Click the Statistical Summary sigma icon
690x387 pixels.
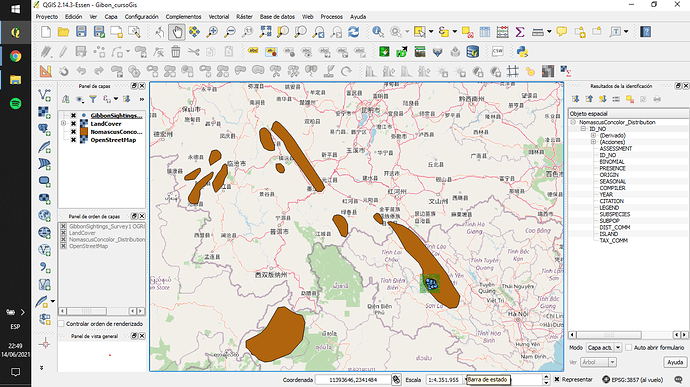coord(520,32)
